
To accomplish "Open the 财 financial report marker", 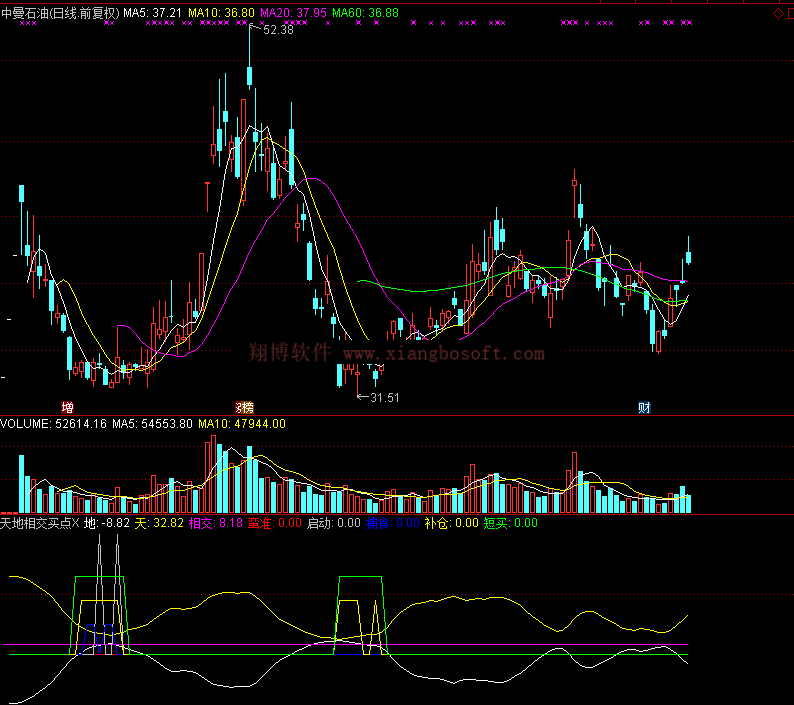I will [644, 408].
